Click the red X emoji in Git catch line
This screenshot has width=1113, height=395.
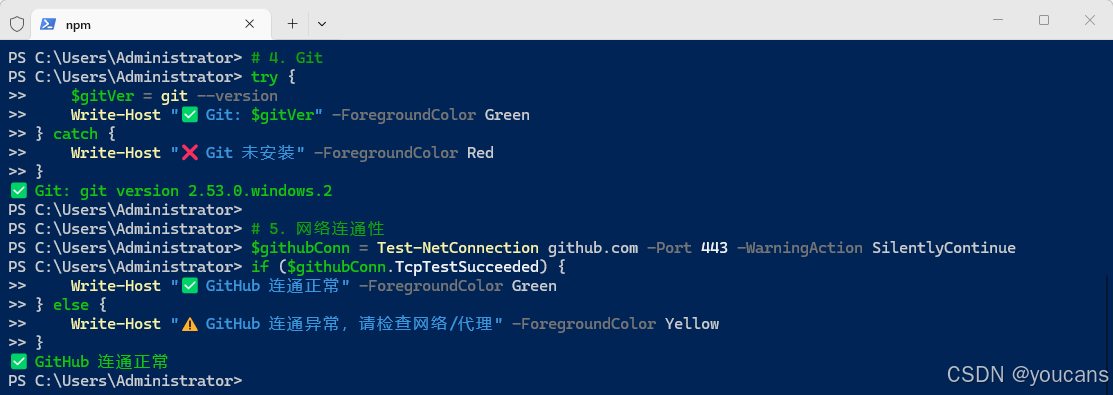pyautogui.click(x=190, y=153)
